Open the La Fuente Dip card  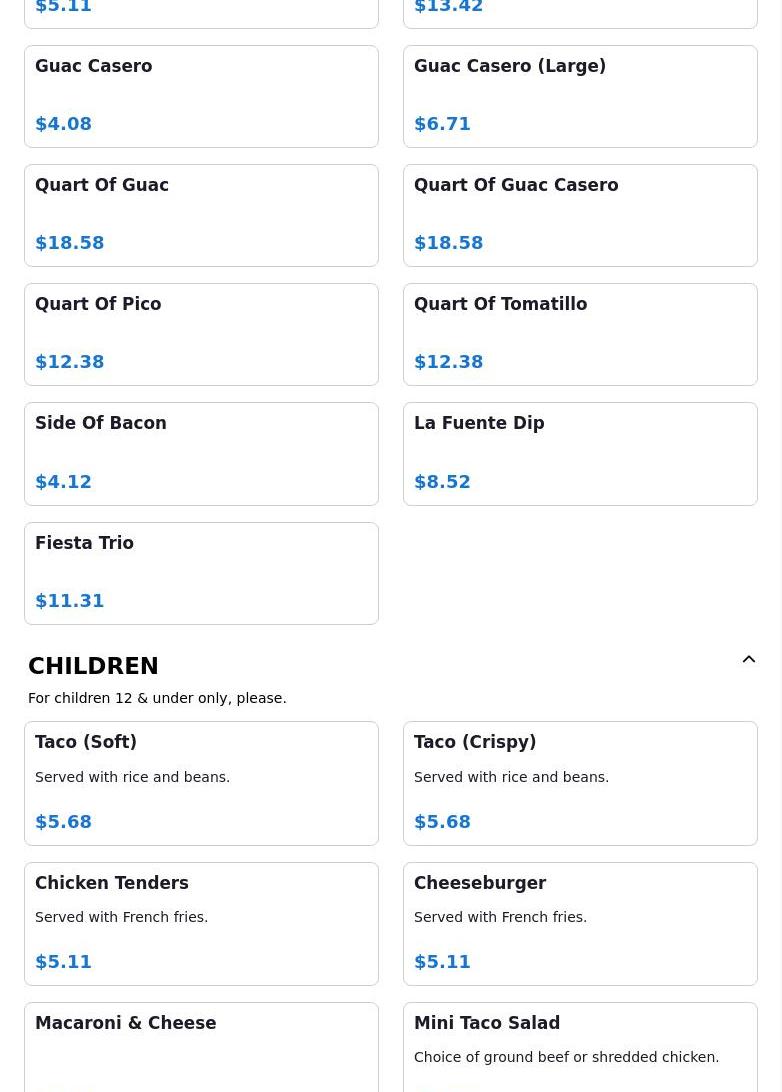pos(580,453)
